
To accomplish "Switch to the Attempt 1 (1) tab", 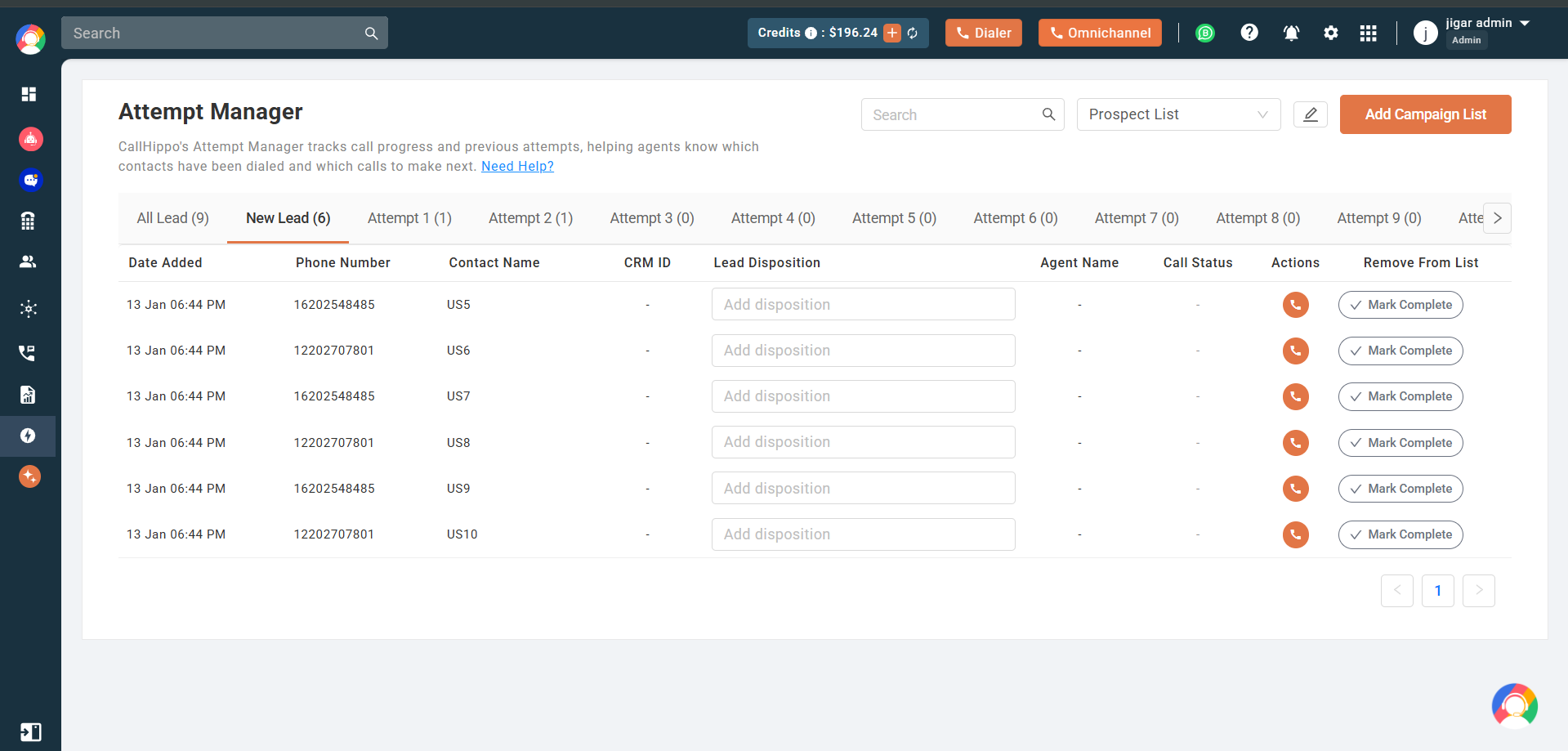I will click(x=409, y=218).
